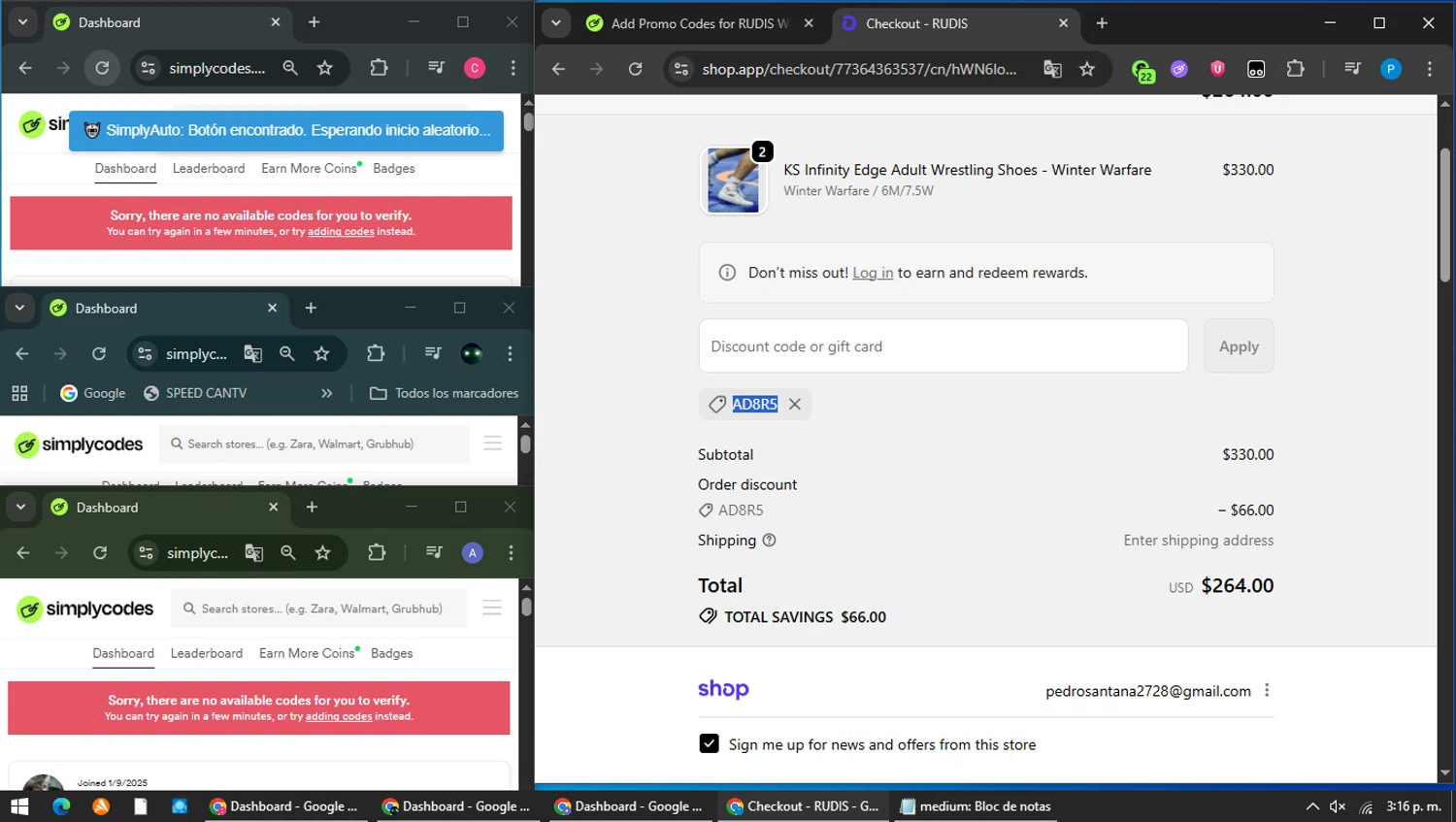Screen dimensions: 1456x822
Task: Click adding codes link in bottom Dashboard window
Action: [339, 717]
